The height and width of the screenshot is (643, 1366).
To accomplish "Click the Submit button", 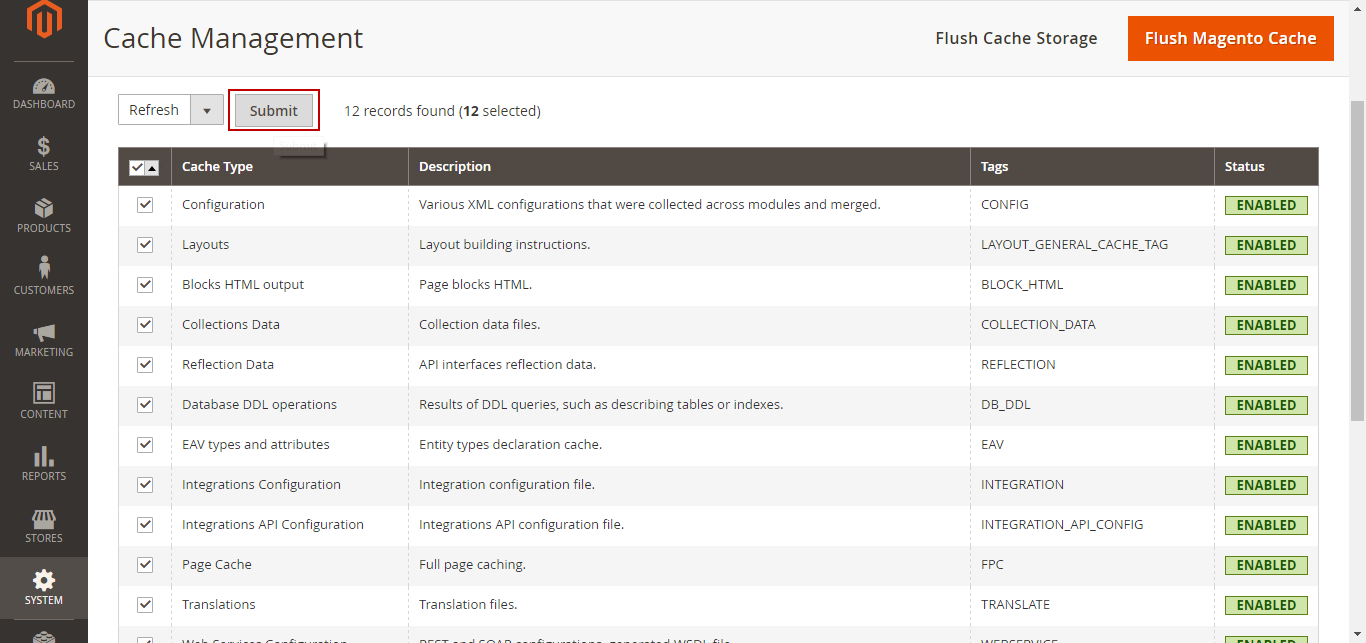I will coord(274,111).
